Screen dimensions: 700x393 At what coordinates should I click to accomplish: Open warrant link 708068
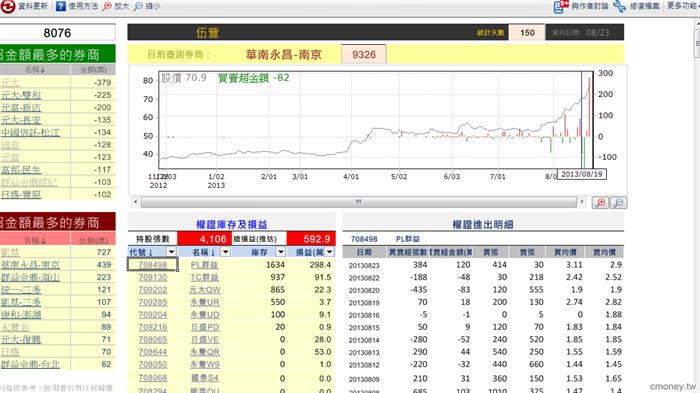[x=153, y=378]
